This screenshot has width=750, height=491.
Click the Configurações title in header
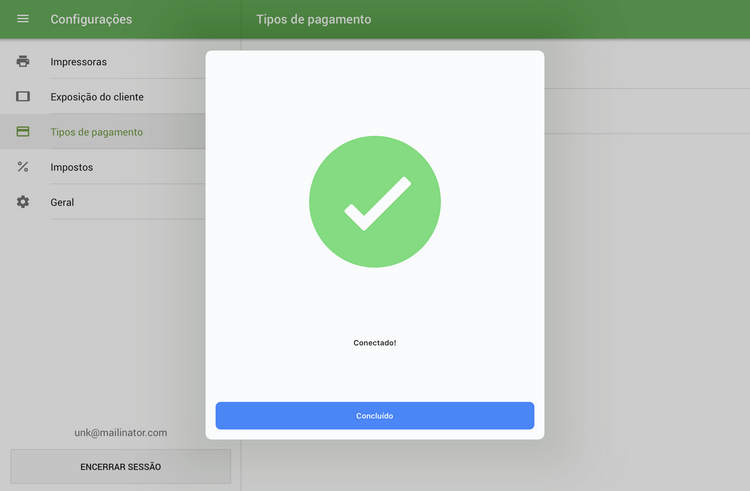click(x=91, y=19)
